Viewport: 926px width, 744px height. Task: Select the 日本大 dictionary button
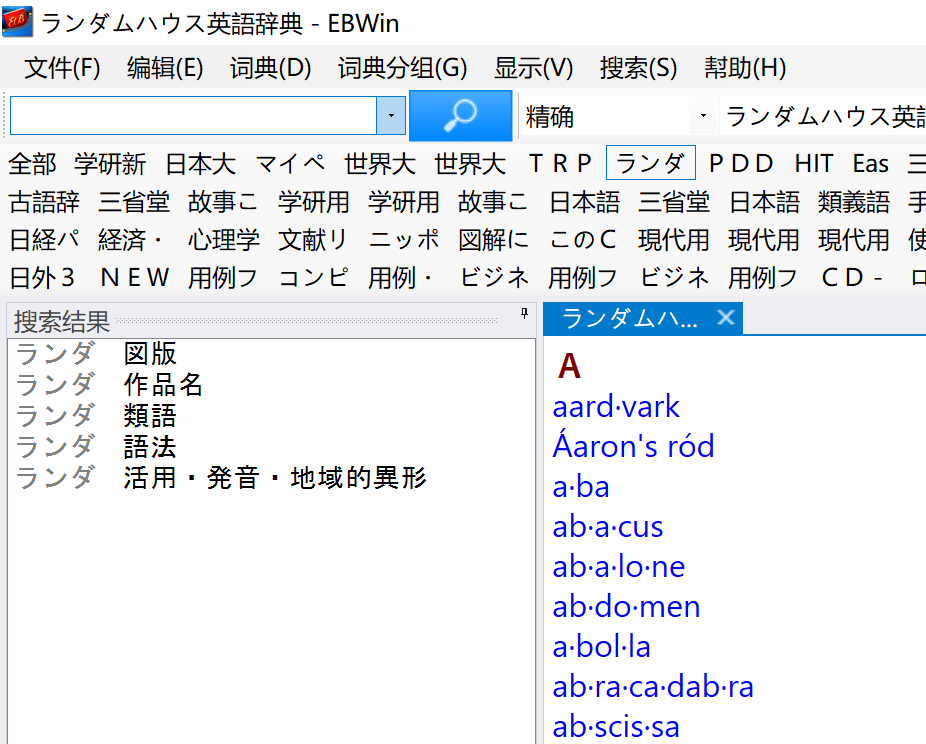(x=200, y=164)
